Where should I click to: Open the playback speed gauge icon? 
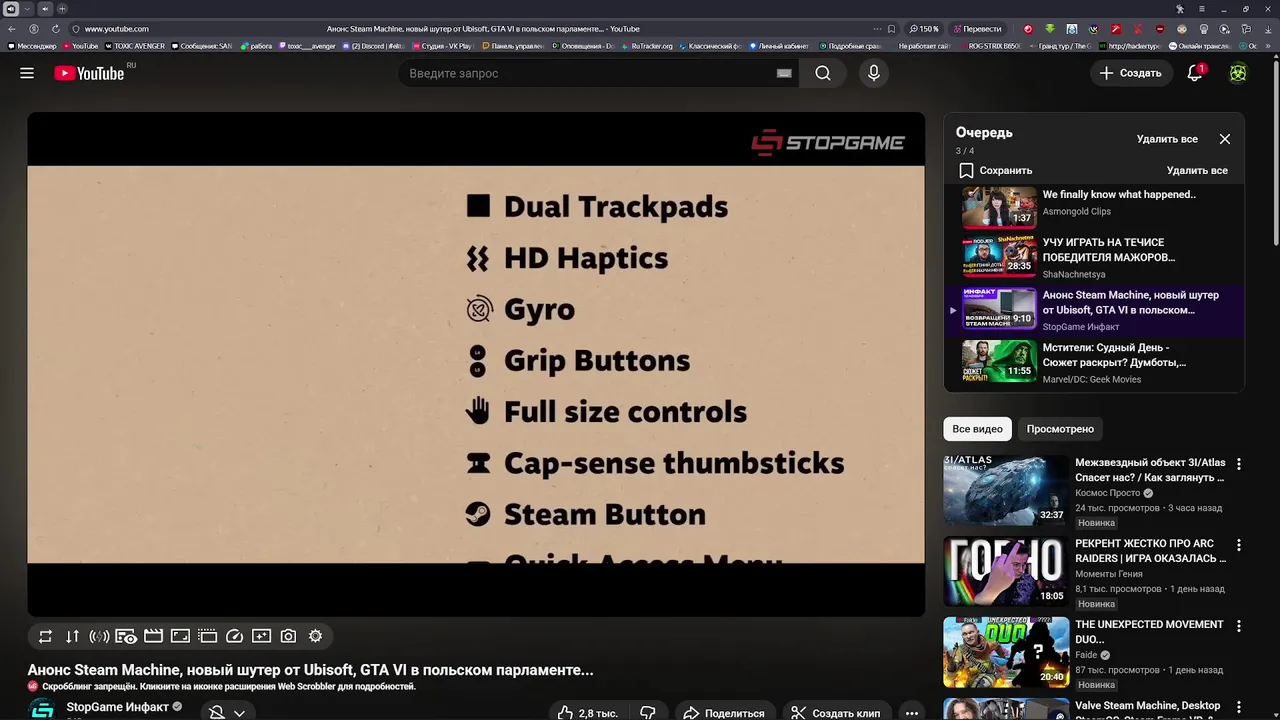point(234,636)
